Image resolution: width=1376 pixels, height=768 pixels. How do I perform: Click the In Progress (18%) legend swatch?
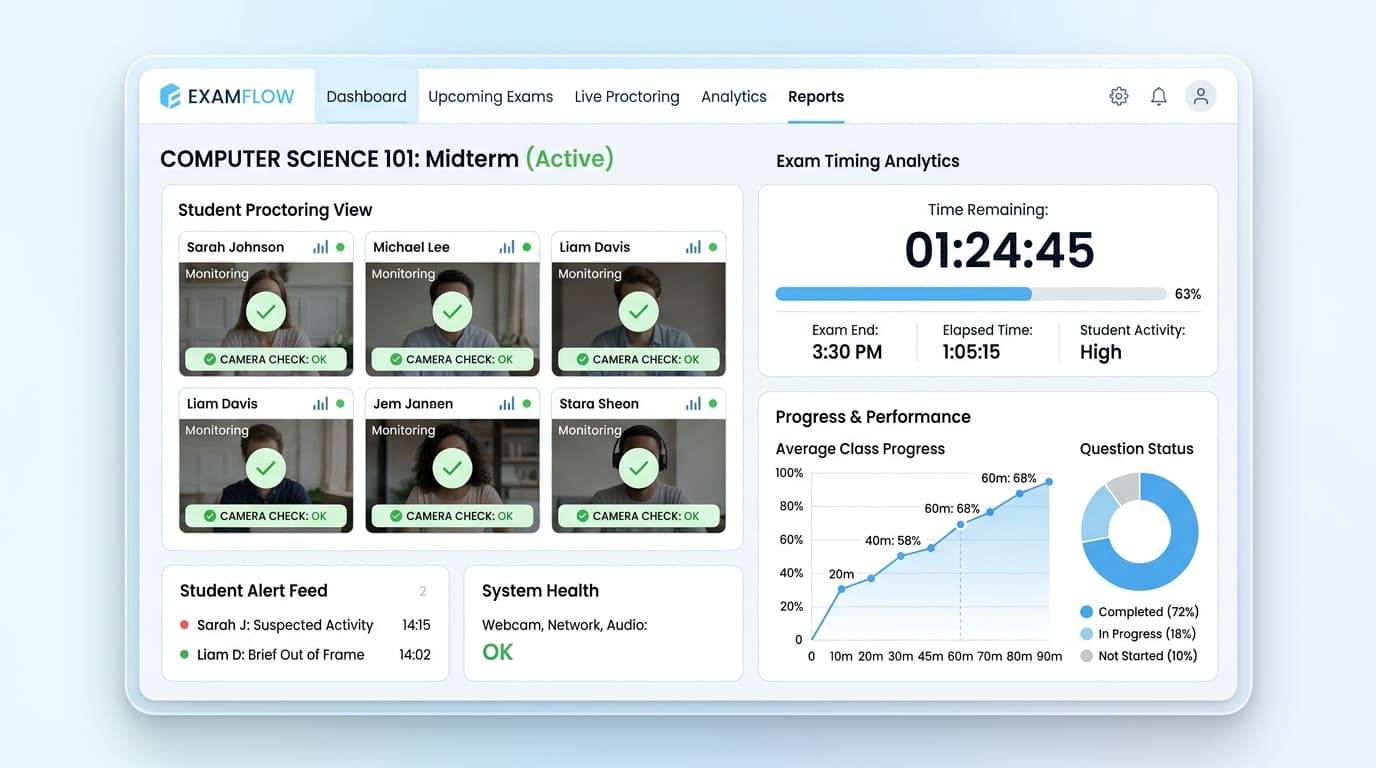coord(1087,634)
